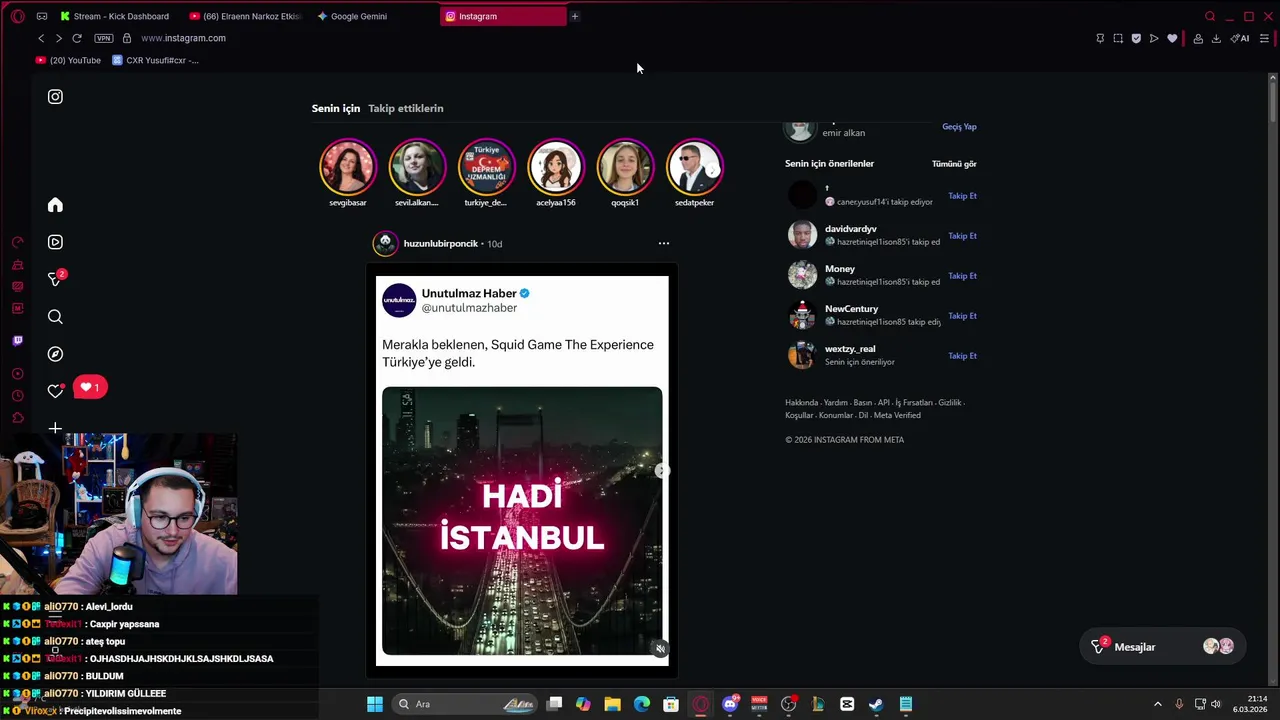
Task: Open post options three-dot menu
Action: 663,243
